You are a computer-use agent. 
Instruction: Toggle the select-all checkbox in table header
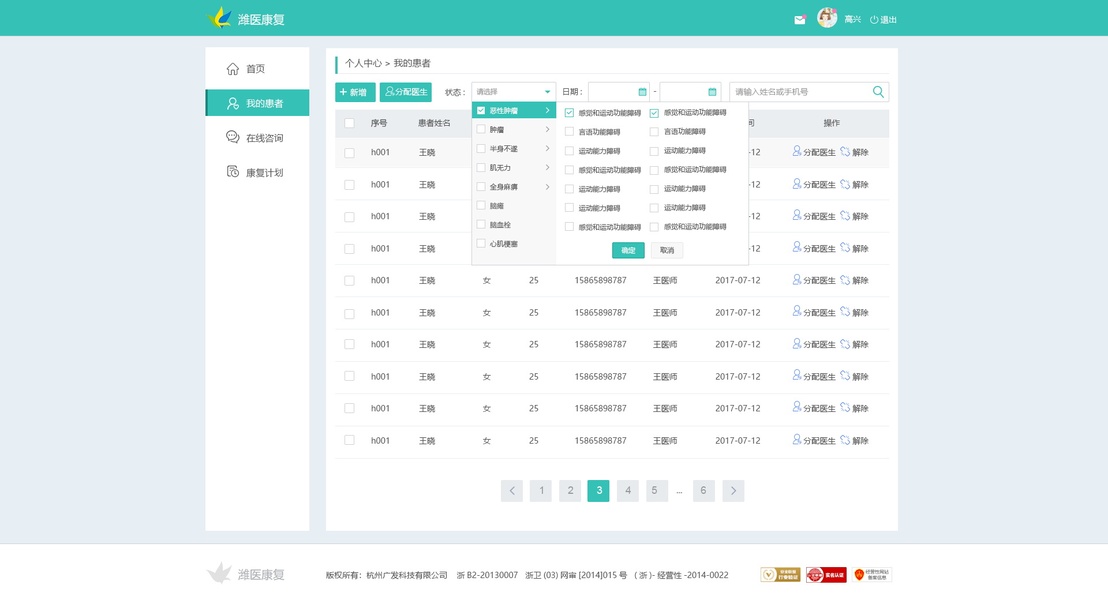point(349,123)
